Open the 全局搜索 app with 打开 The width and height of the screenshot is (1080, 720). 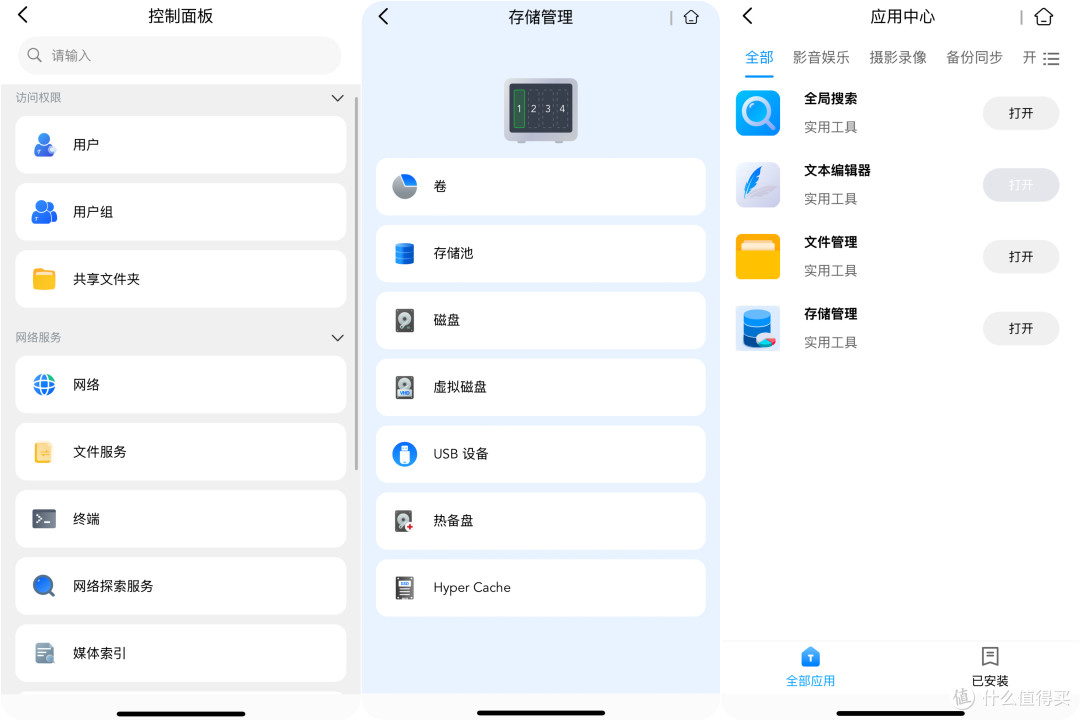pos(1021,113)
